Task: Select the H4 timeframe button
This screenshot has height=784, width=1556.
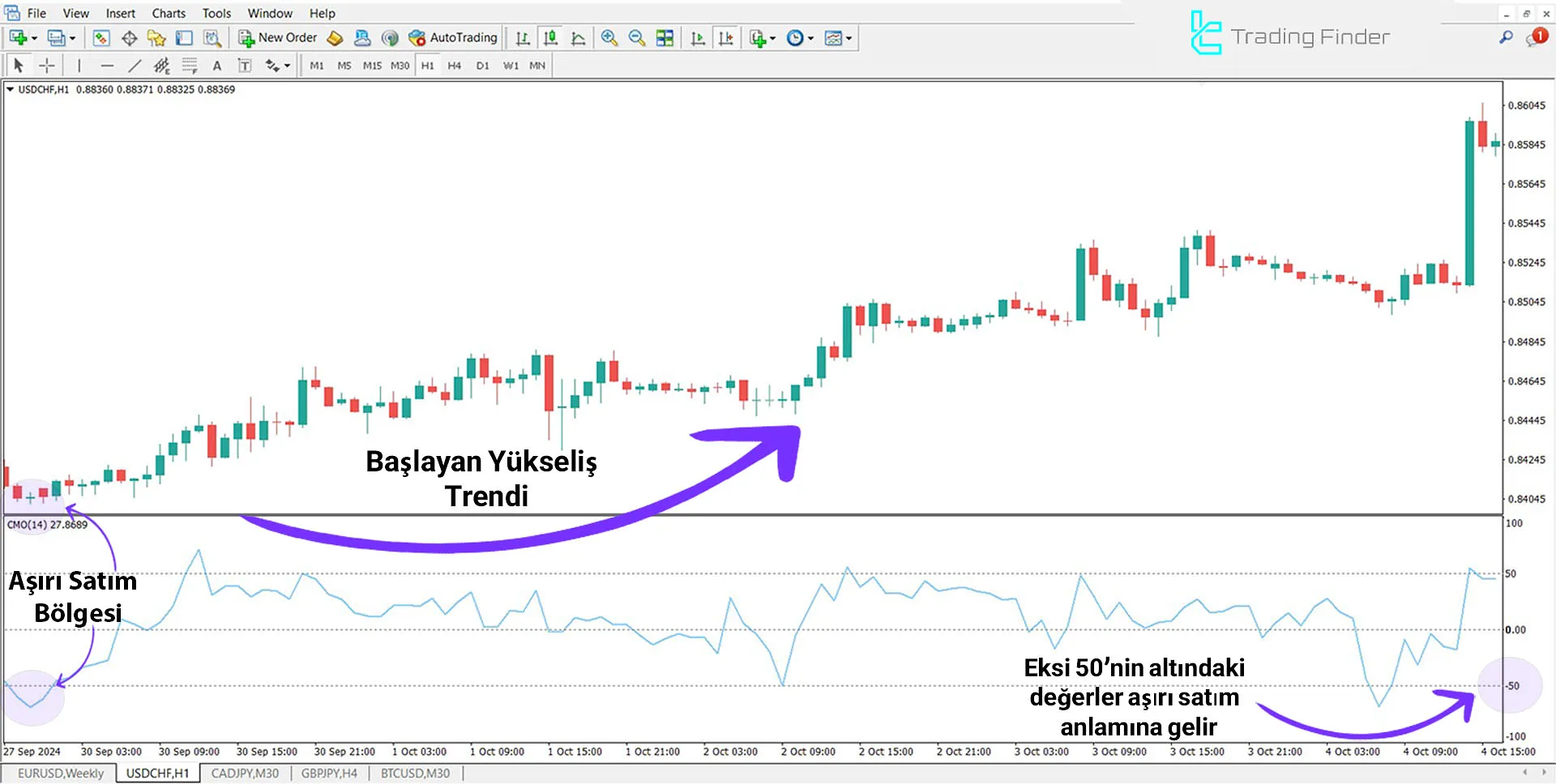Action: pos(454,66)
